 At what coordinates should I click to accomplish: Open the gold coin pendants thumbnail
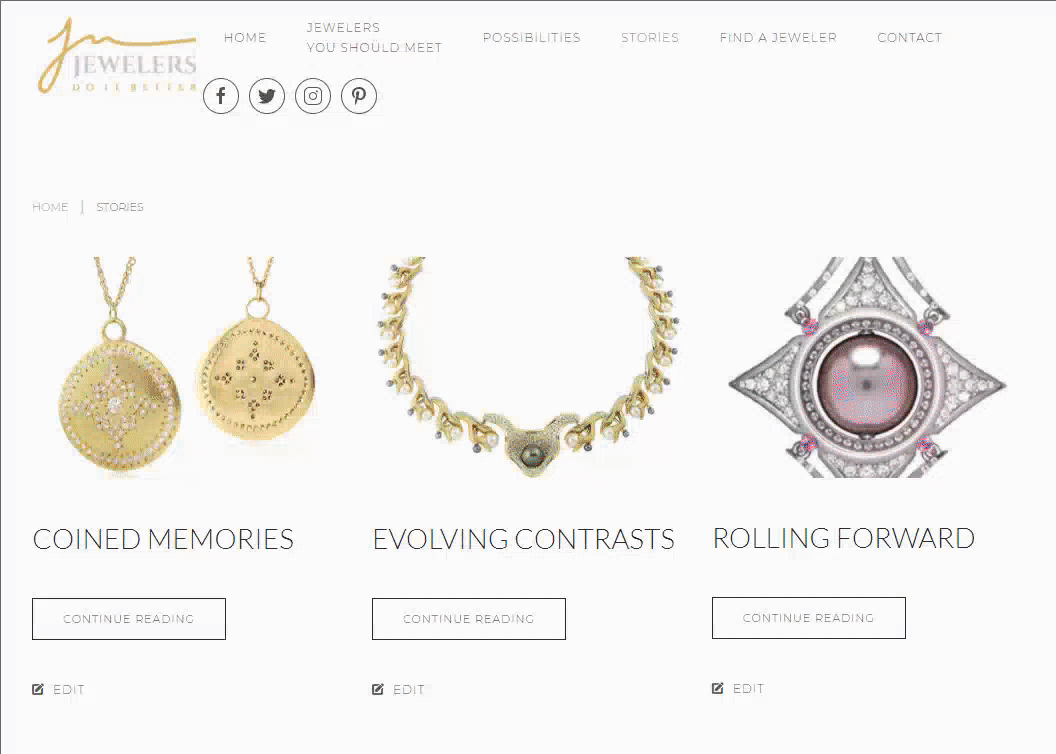point(187,367)
